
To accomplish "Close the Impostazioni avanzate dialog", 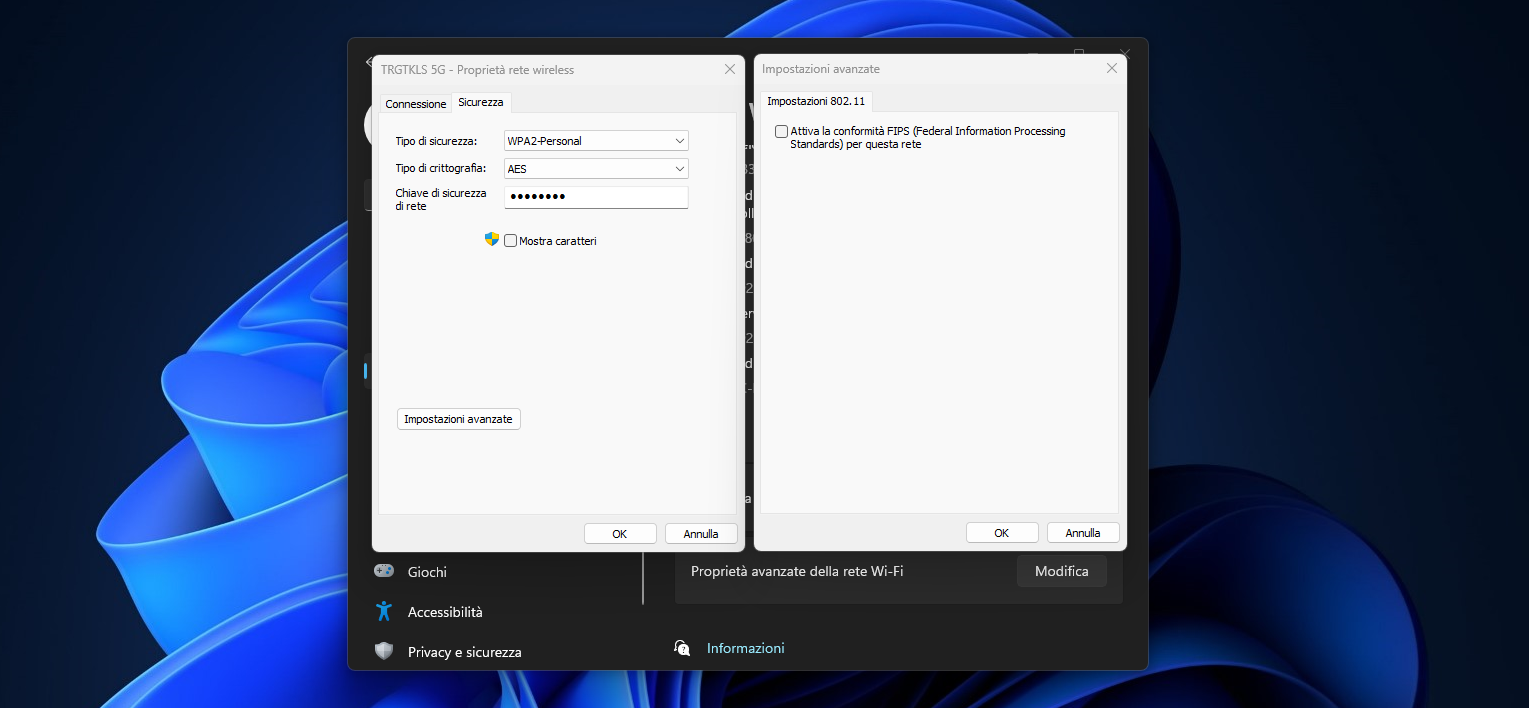I will coord(1111,69).
